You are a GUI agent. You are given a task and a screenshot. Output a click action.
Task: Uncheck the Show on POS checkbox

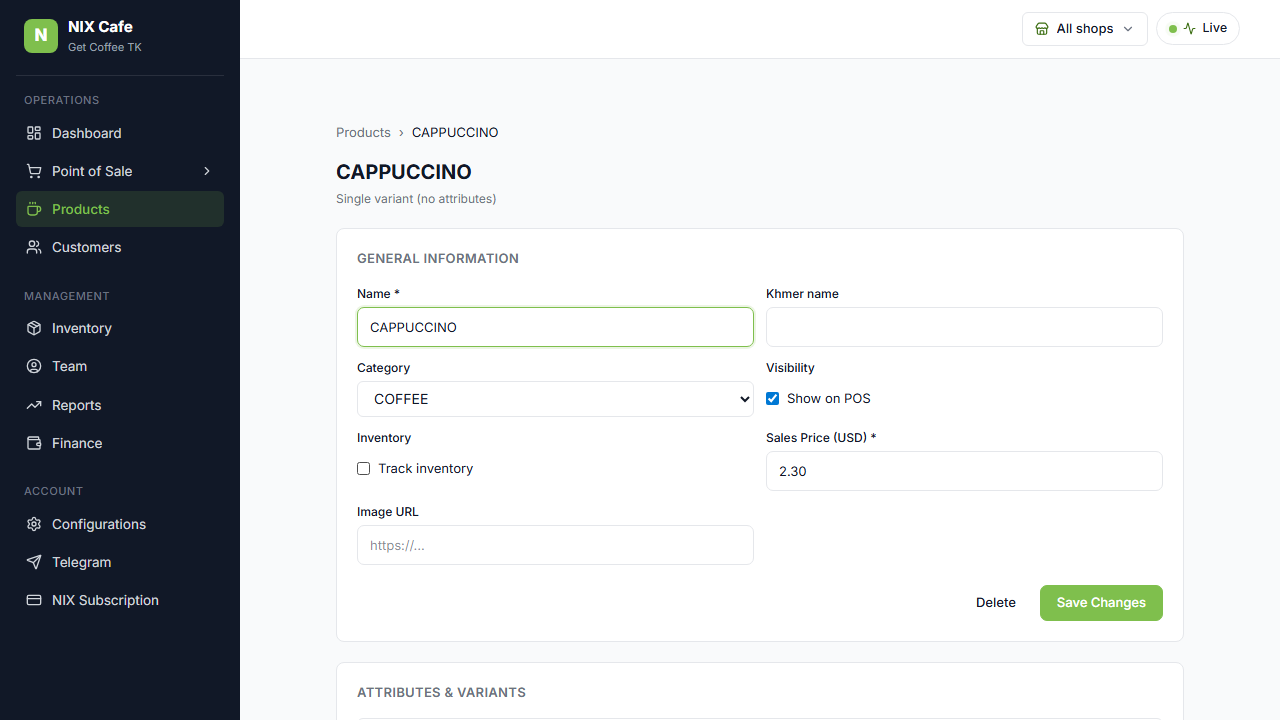point(772,398)
